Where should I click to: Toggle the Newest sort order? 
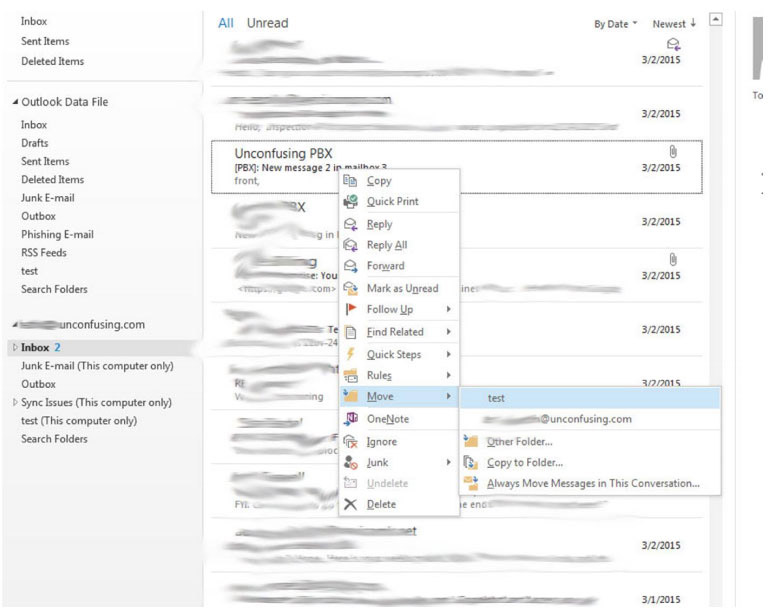pos(674,24)
